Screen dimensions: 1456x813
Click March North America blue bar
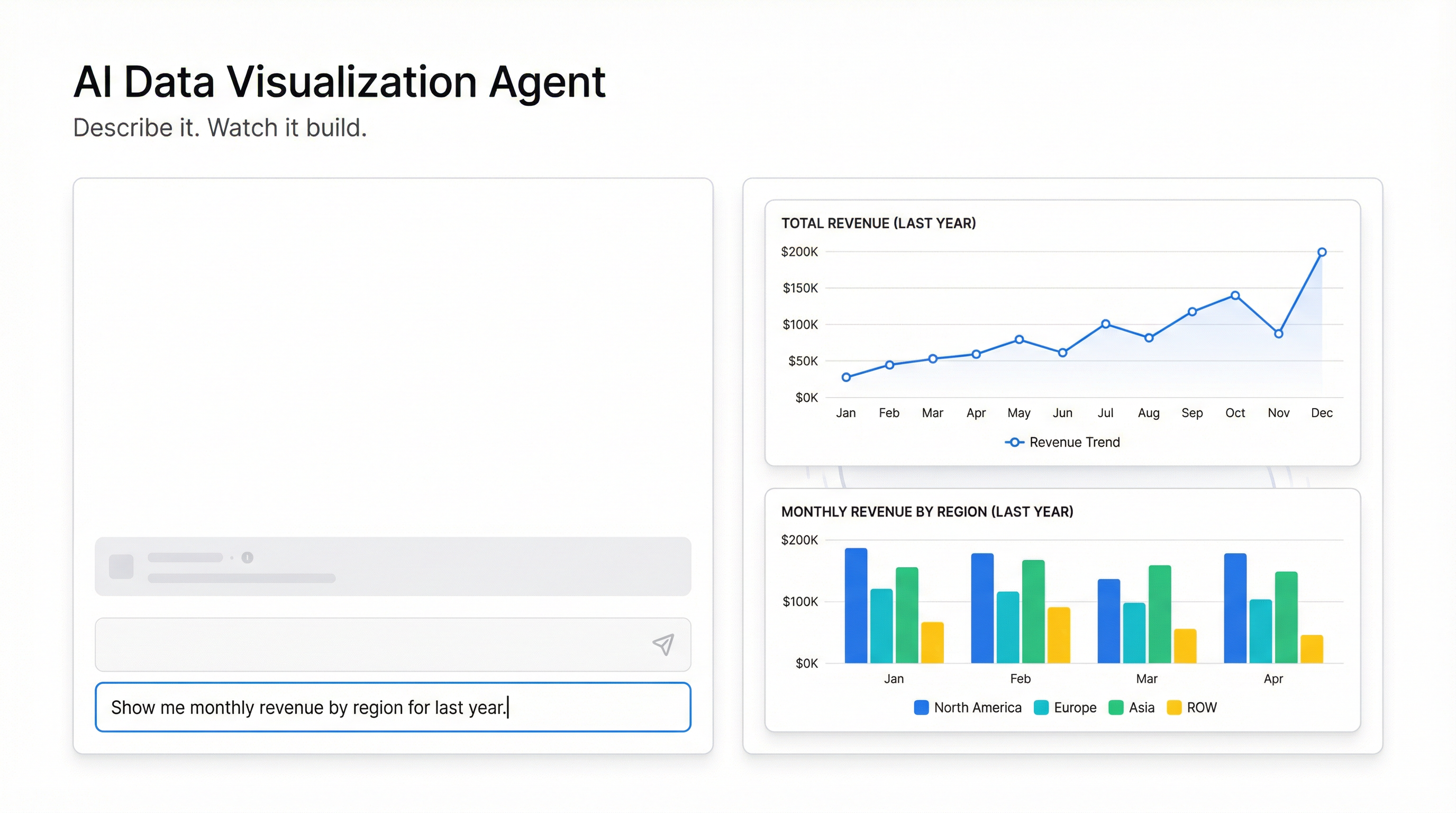click(x=1109, y=621)
